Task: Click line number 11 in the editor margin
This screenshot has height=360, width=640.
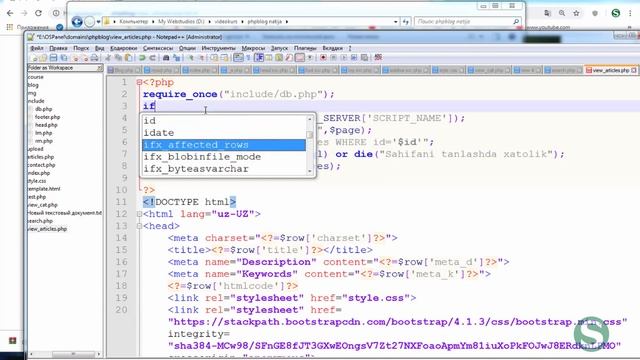Action: 121,202
